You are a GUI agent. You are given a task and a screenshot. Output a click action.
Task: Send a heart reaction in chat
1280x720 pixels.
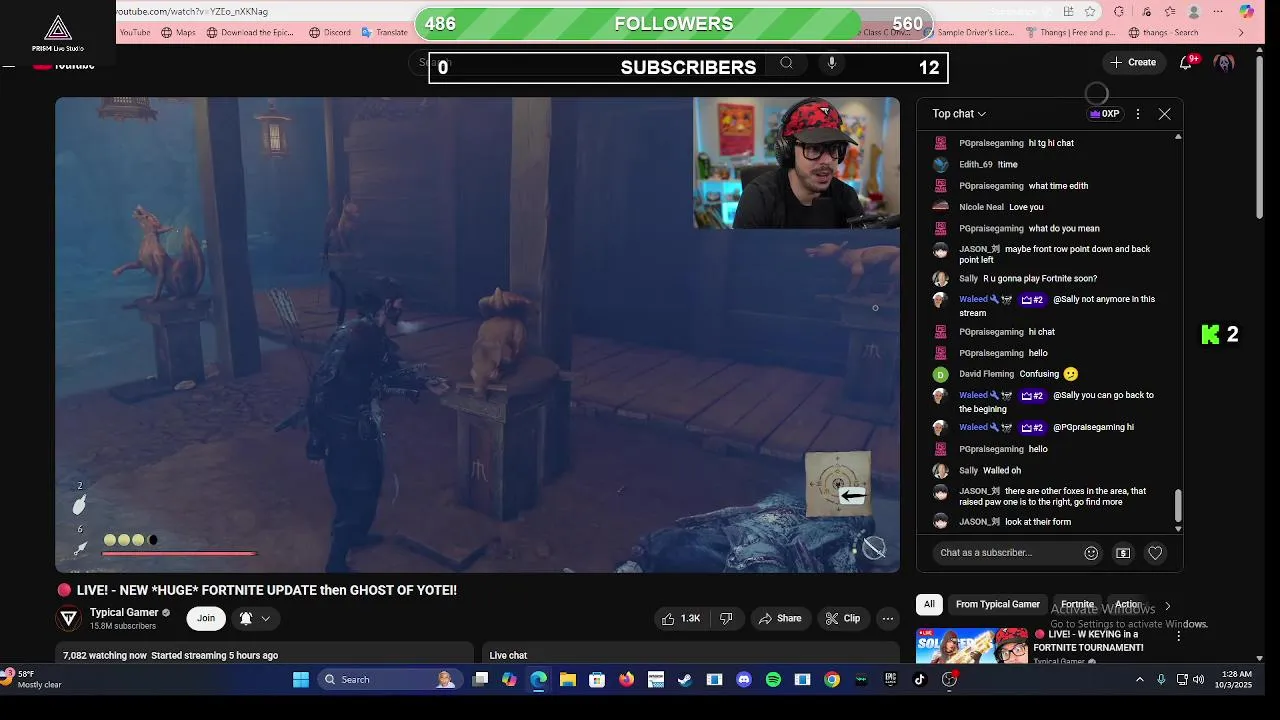1155,553
